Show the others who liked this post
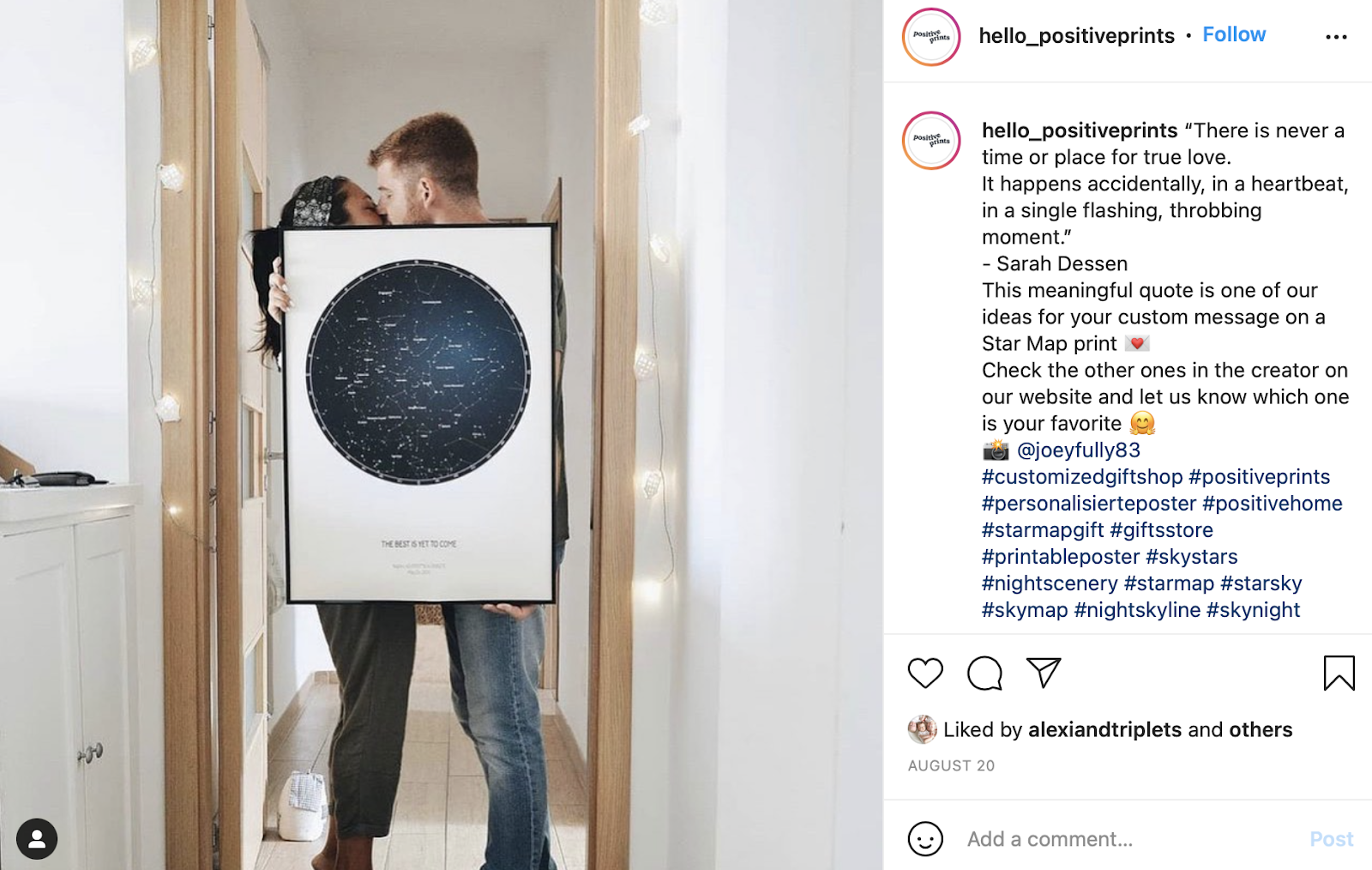Image resolution: width=1372 pixels, height=870 pixels. (x=1261, y=729)
